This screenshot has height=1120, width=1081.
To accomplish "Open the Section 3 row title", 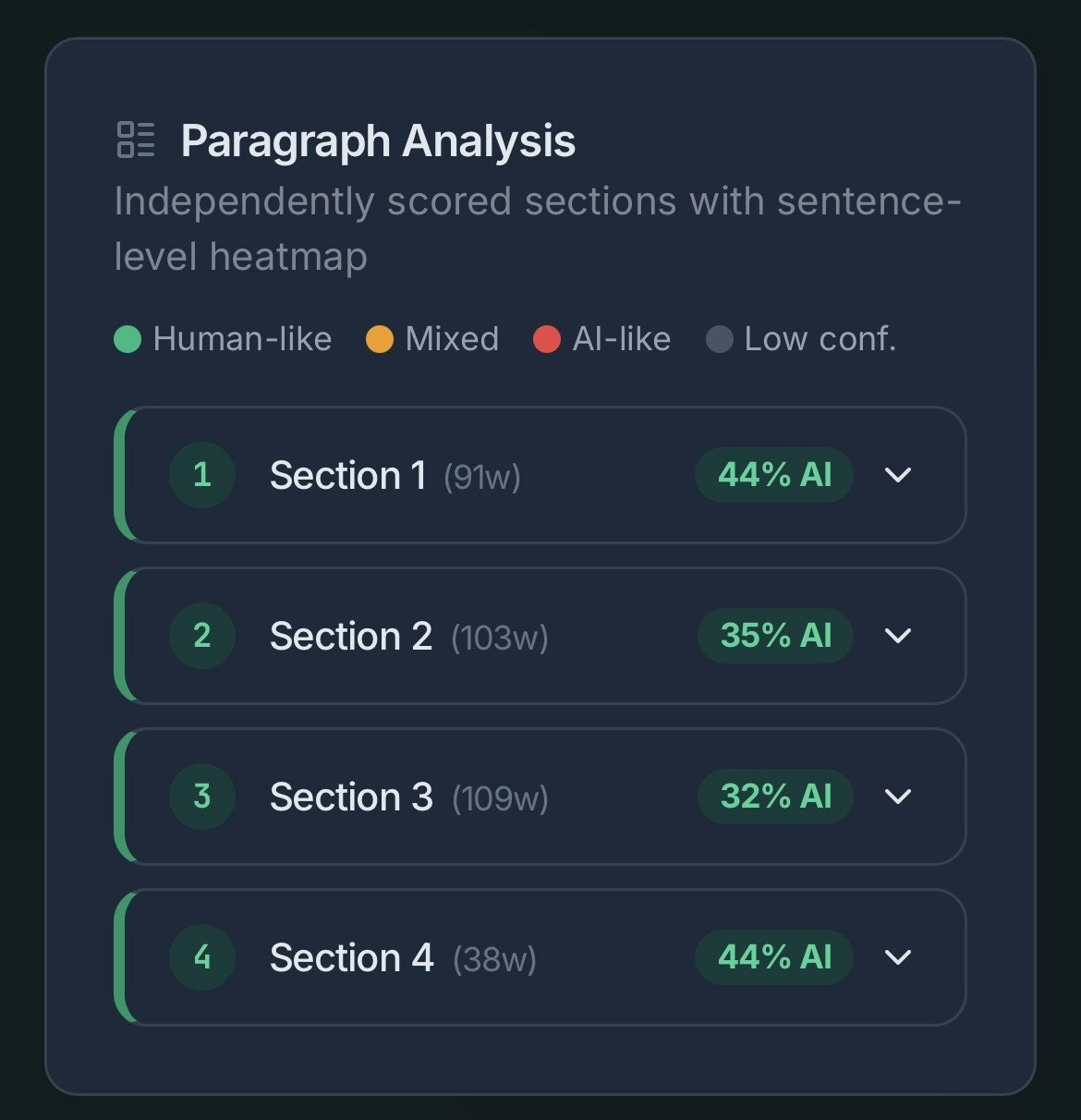I will 351,797.
